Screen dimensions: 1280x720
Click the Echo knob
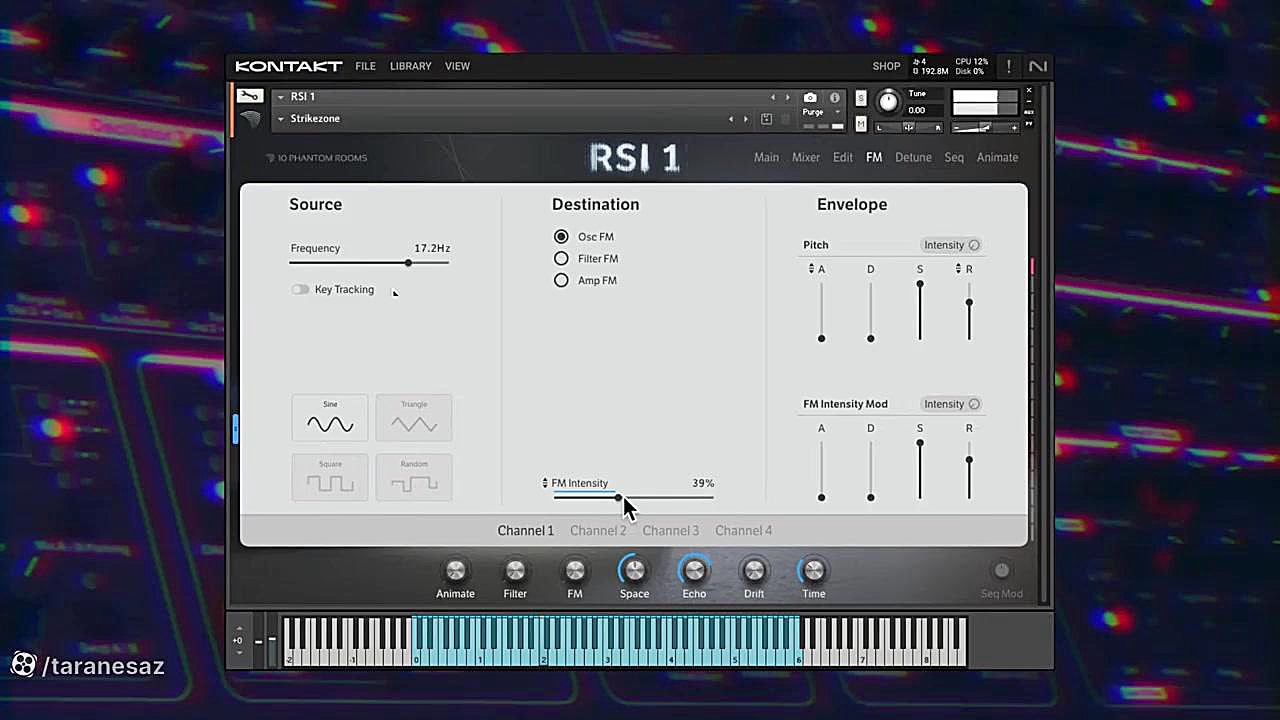pos(694,570)
